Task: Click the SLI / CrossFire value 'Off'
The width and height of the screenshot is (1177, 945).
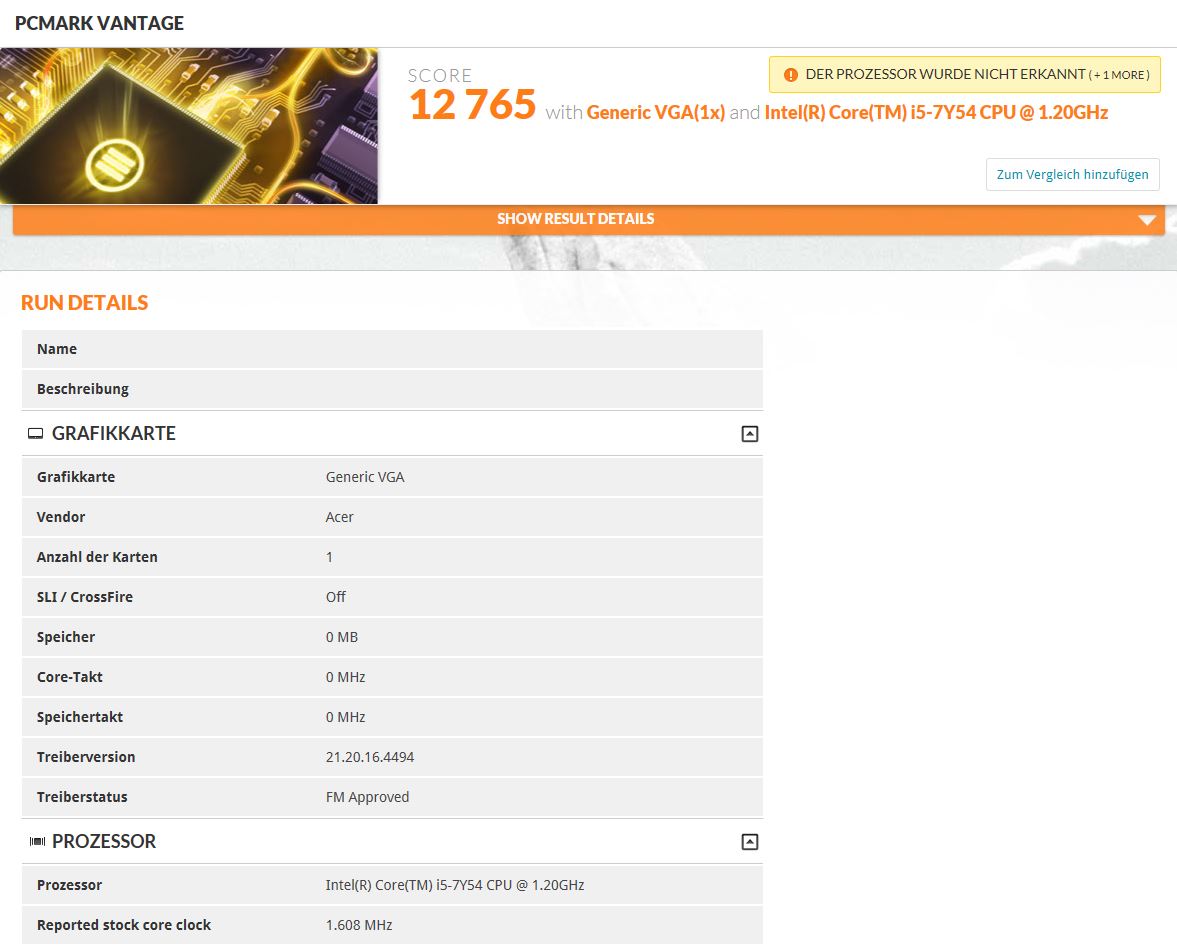Action: point(336,597)
